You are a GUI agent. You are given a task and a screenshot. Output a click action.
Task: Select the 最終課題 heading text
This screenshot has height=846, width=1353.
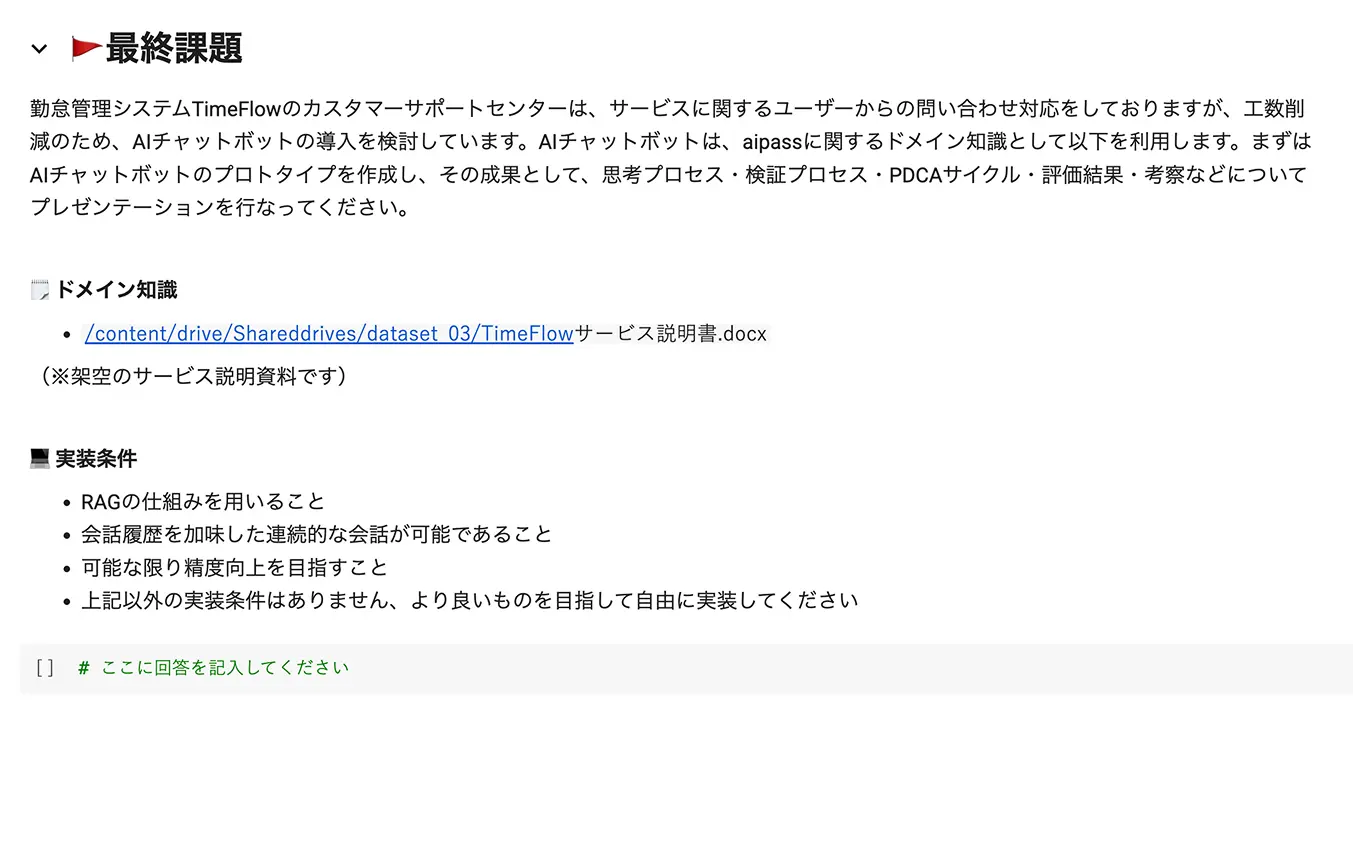[x=174, y=48]
